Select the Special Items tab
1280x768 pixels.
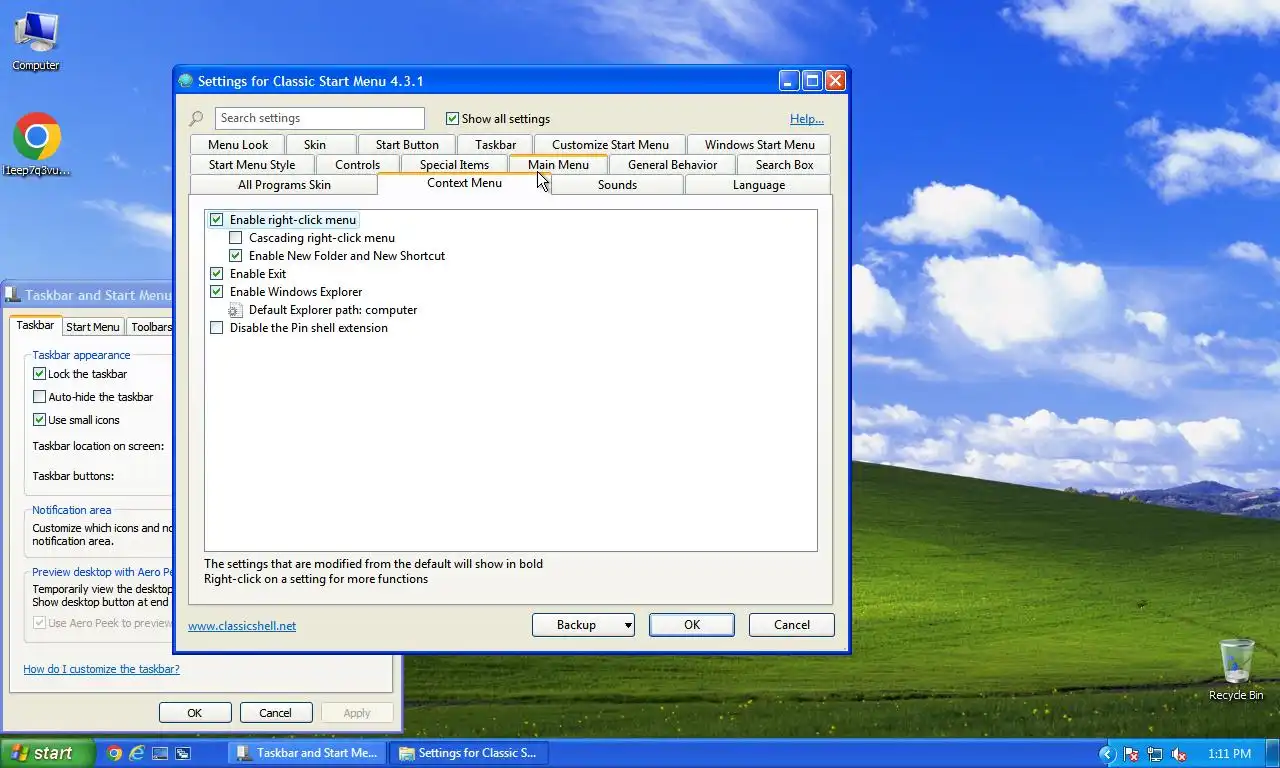pyautogui.click(x=454, y=165)
